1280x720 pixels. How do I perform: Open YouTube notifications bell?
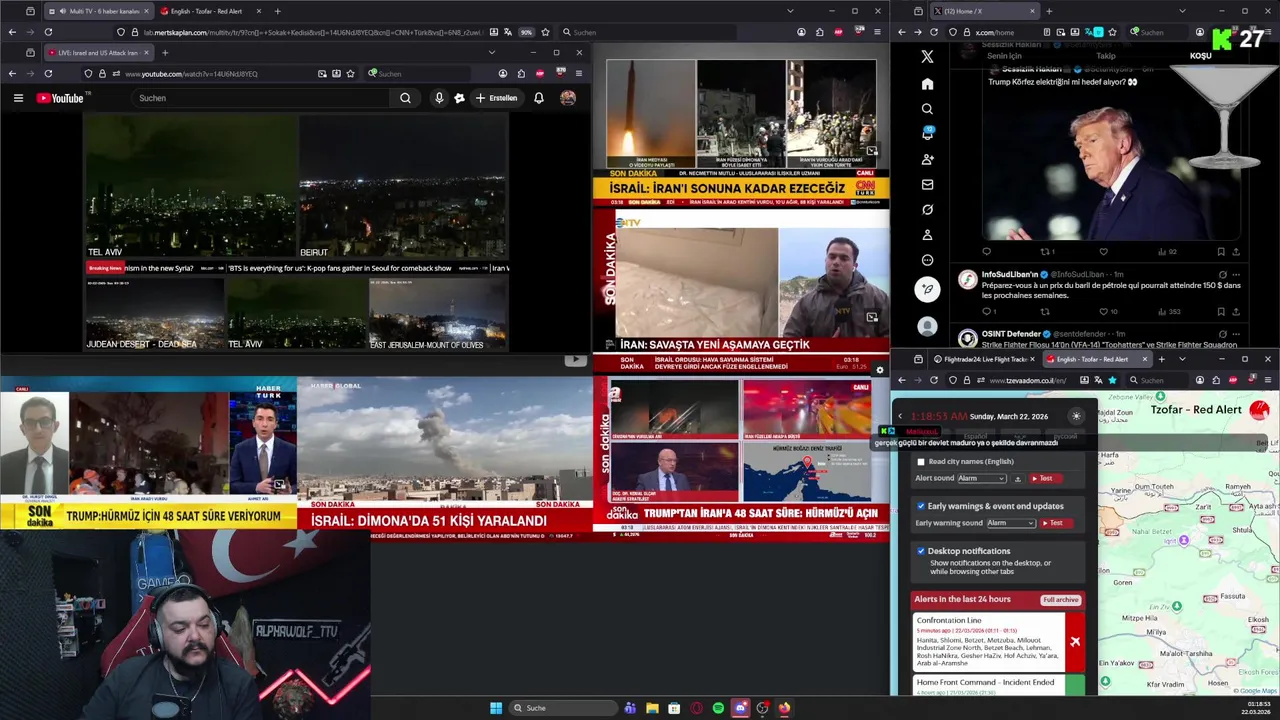(539, 98)
